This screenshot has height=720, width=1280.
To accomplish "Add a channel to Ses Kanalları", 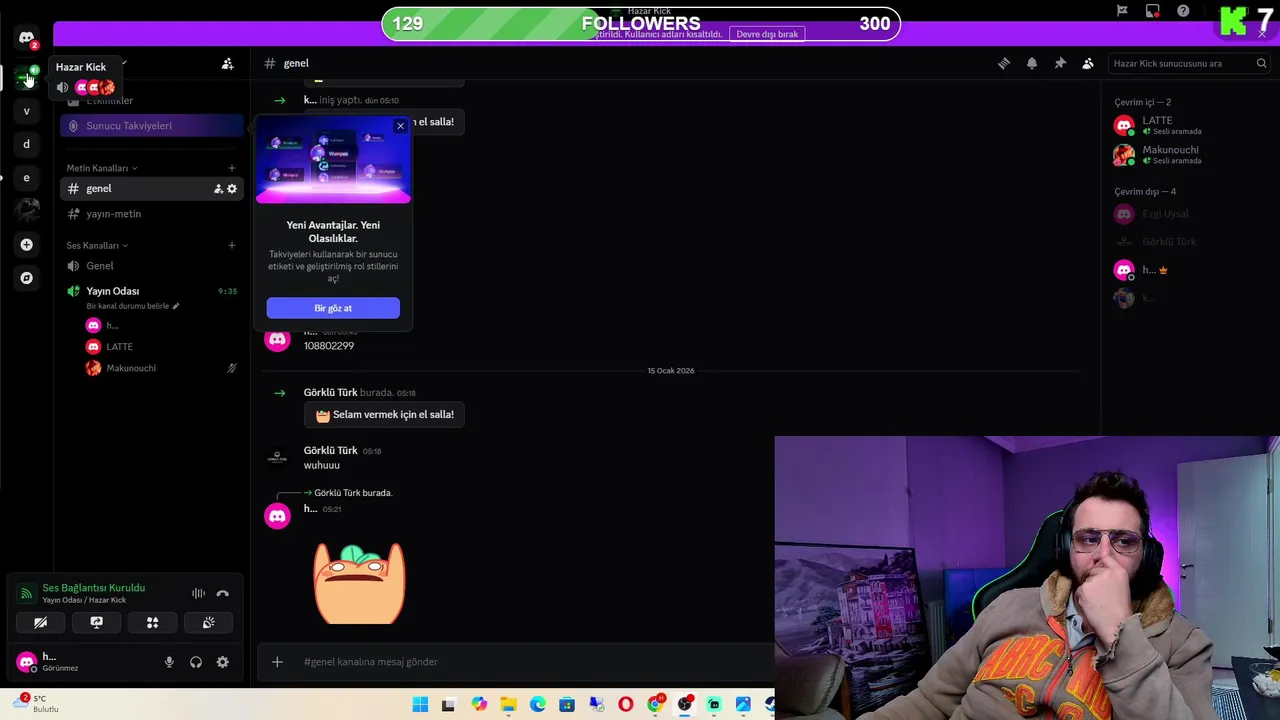I will click(232, 245).
